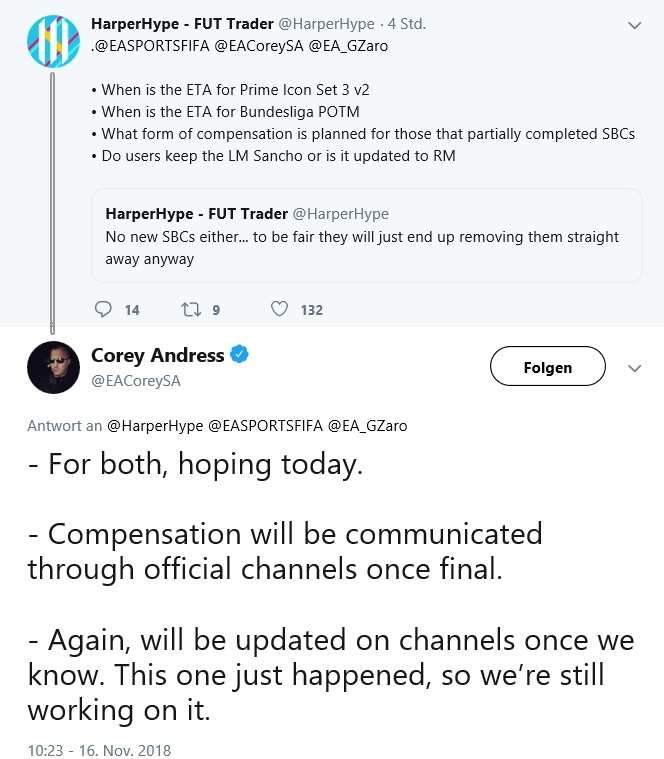Expand options chevron on HarperHype's tweet
The height and width of the screenshot is (759, 664).
[x=634, y=24]
